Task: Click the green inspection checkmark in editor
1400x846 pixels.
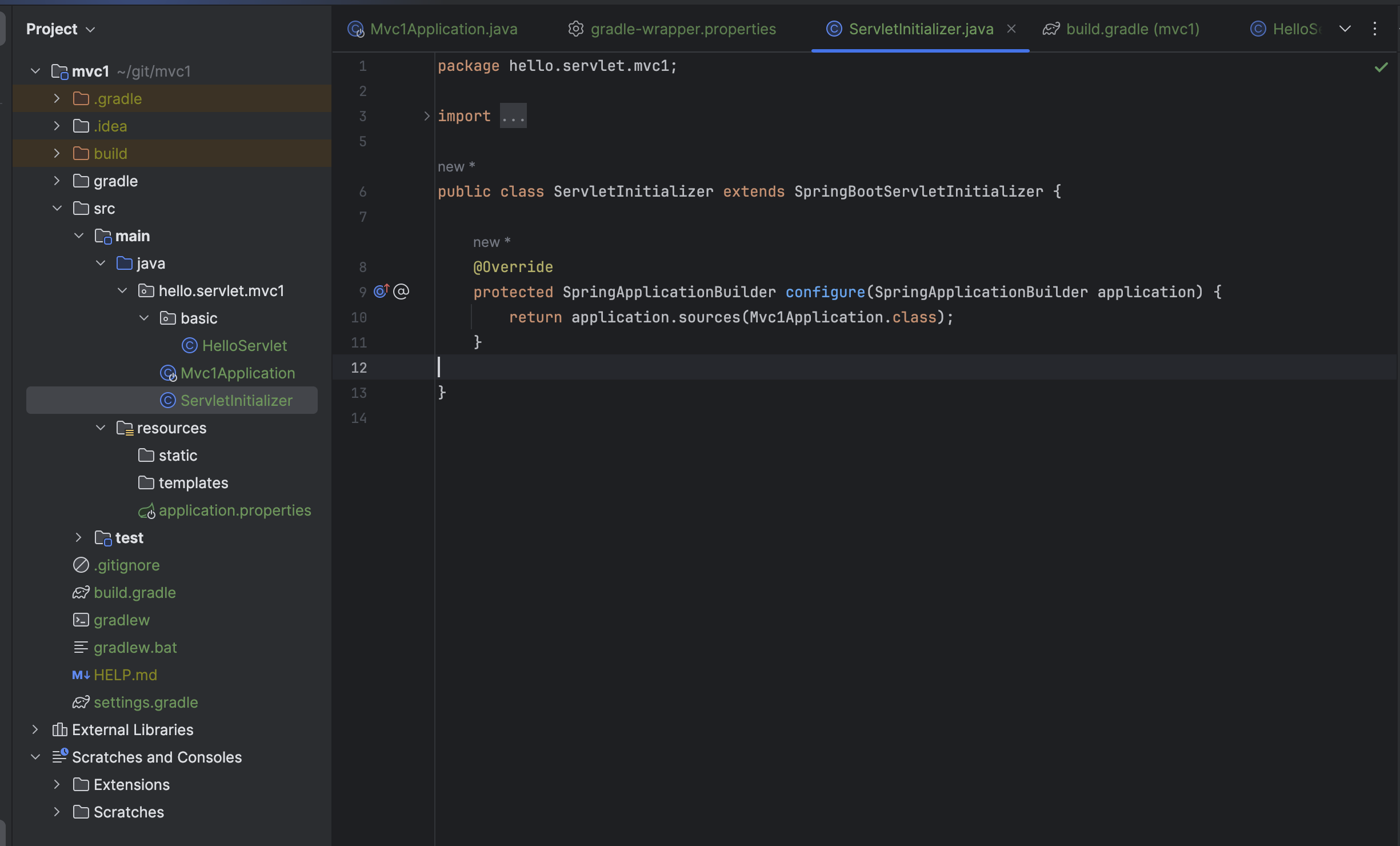Action: (x=1381, y=67)
